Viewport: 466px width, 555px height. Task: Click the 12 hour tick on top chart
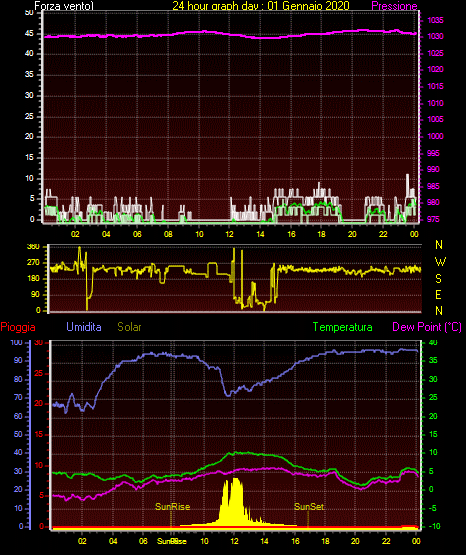pos(230,234)
